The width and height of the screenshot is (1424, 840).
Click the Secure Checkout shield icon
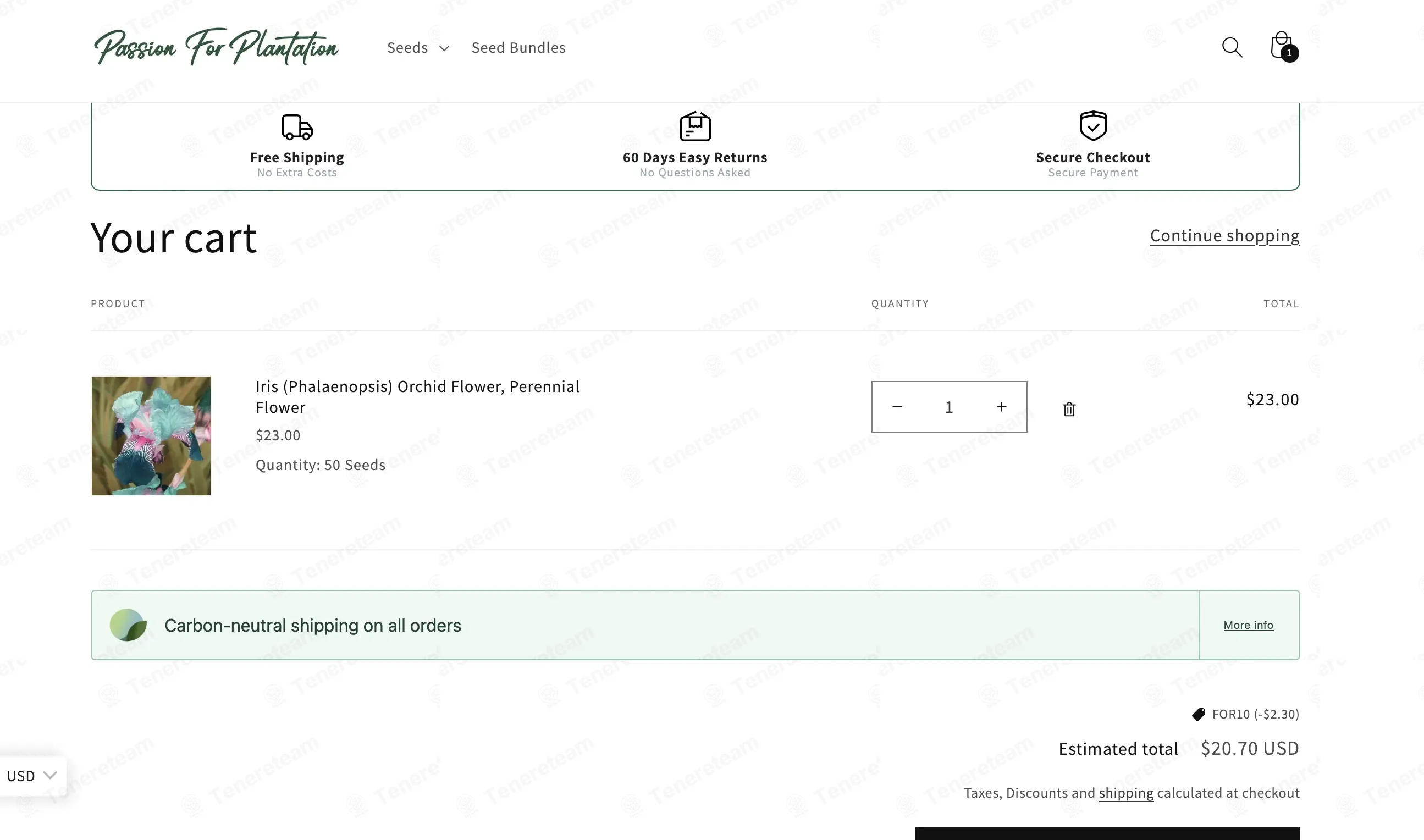click(x=1093, y=125)
